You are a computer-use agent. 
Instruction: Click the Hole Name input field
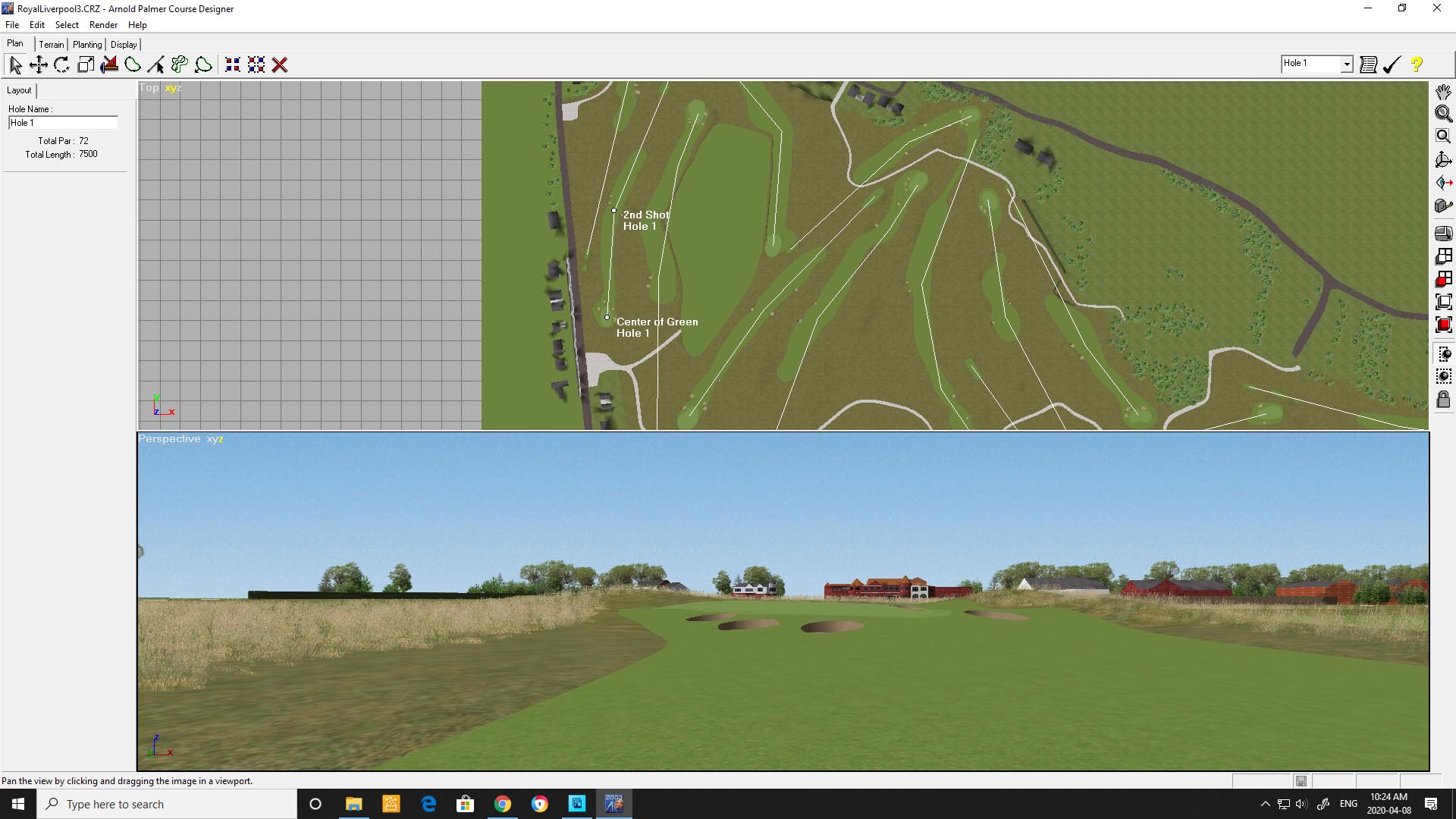(x=63, y=123)
